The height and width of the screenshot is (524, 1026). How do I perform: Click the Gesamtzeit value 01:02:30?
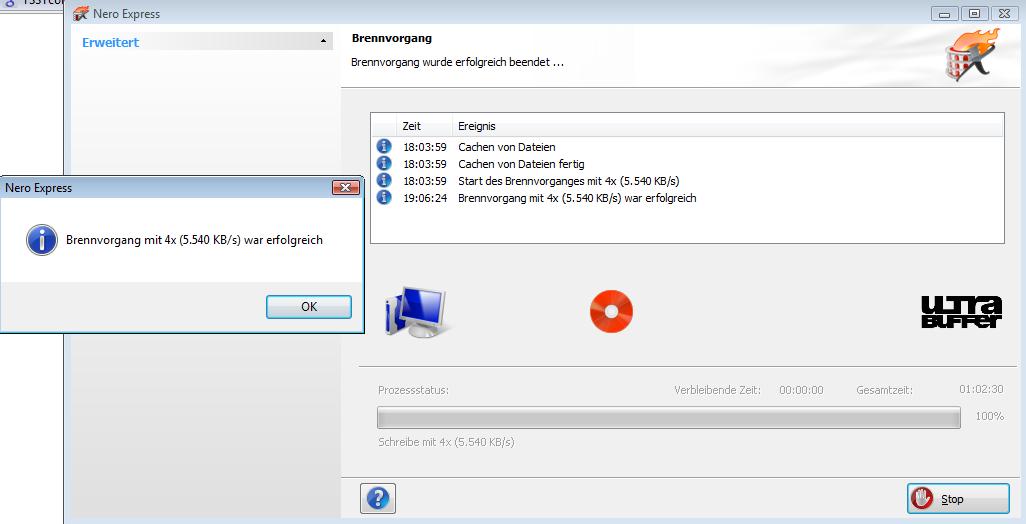pos(981,389)
